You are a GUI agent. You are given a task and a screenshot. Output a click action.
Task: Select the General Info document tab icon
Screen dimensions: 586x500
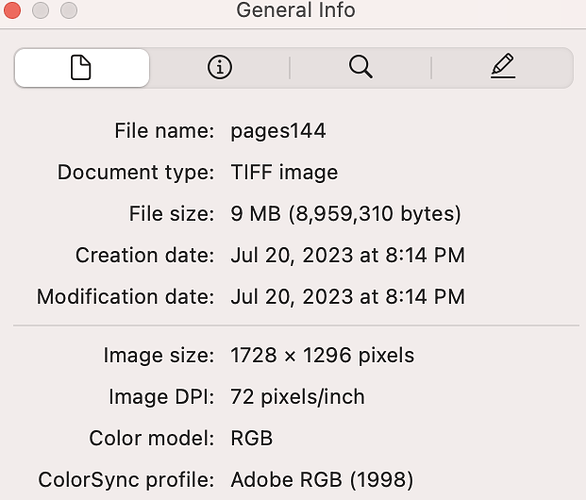pyautogui.click(x=81, y=68)
